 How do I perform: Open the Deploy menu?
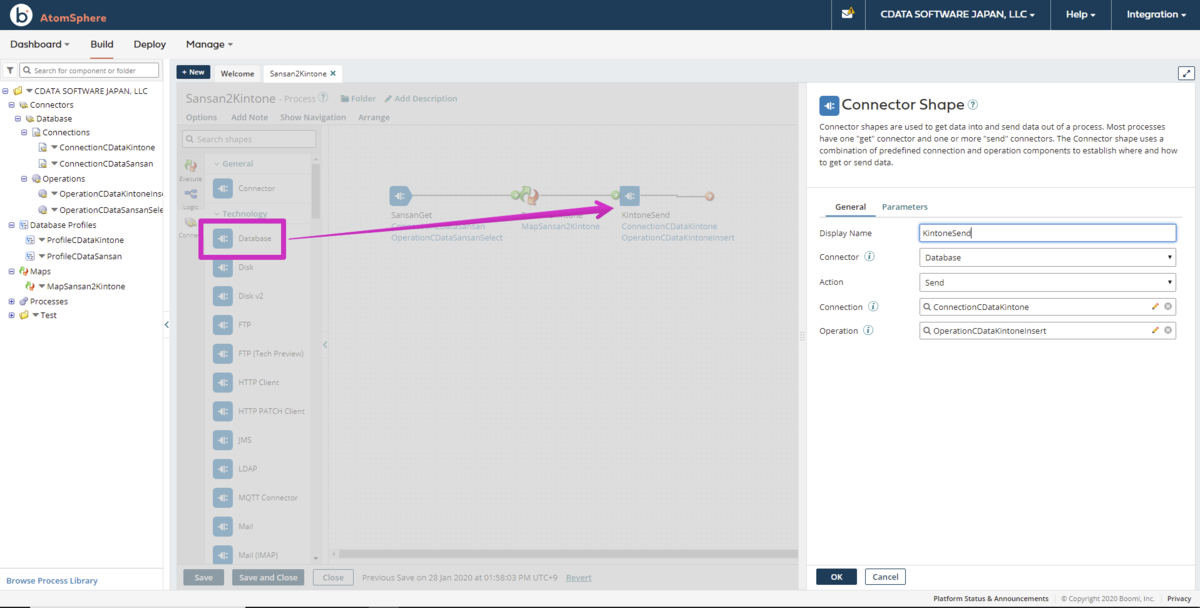[x=149, y=44]
